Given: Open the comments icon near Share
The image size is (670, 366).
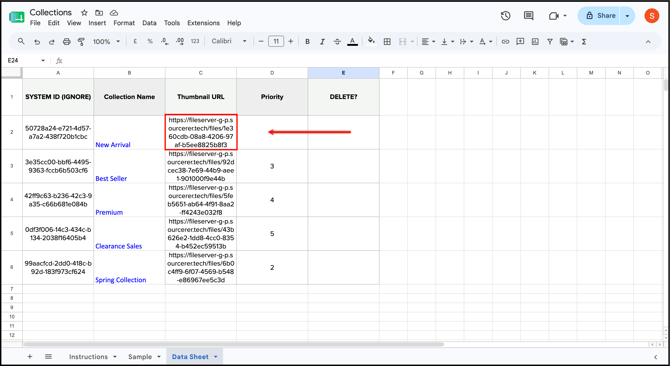Looking at the screenshot, I should click(529, 16).
